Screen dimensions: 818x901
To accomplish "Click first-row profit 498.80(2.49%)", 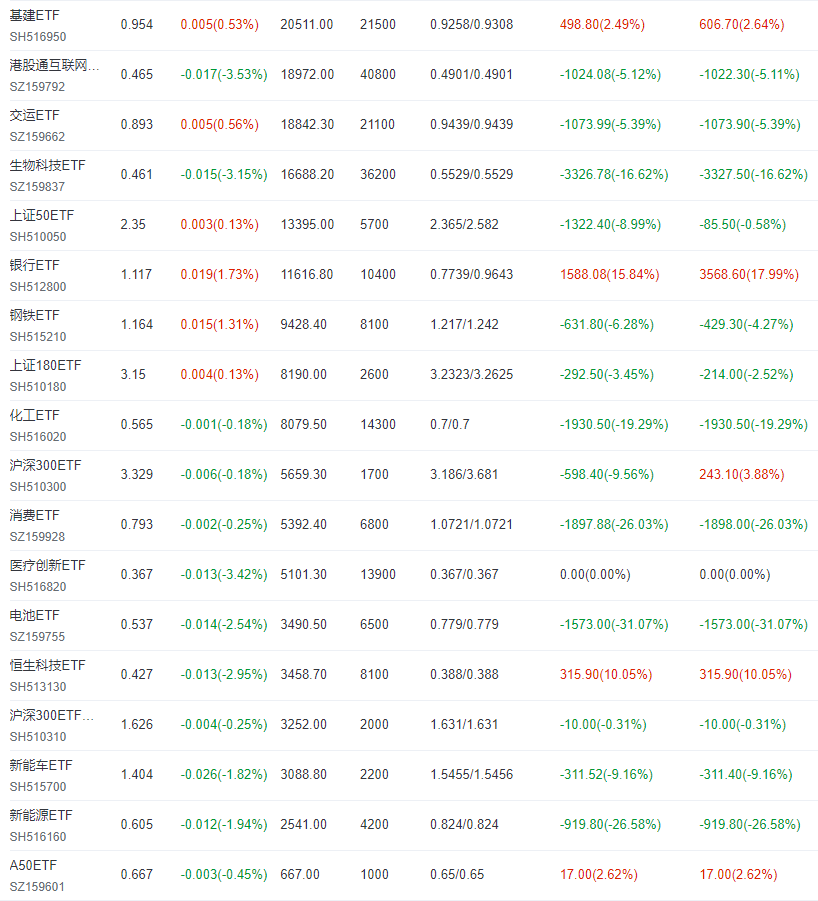I will point(602,25).
